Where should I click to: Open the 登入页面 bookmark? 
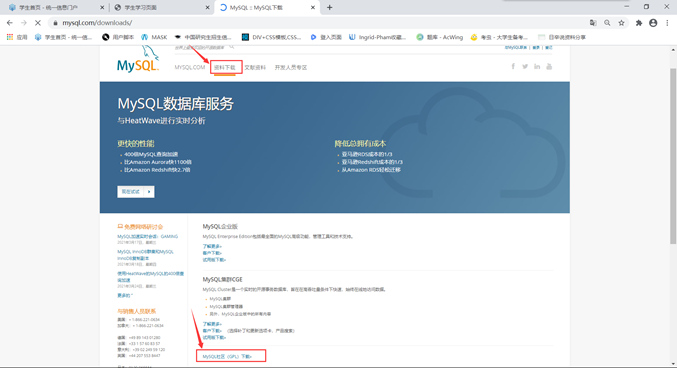[326, 37]
